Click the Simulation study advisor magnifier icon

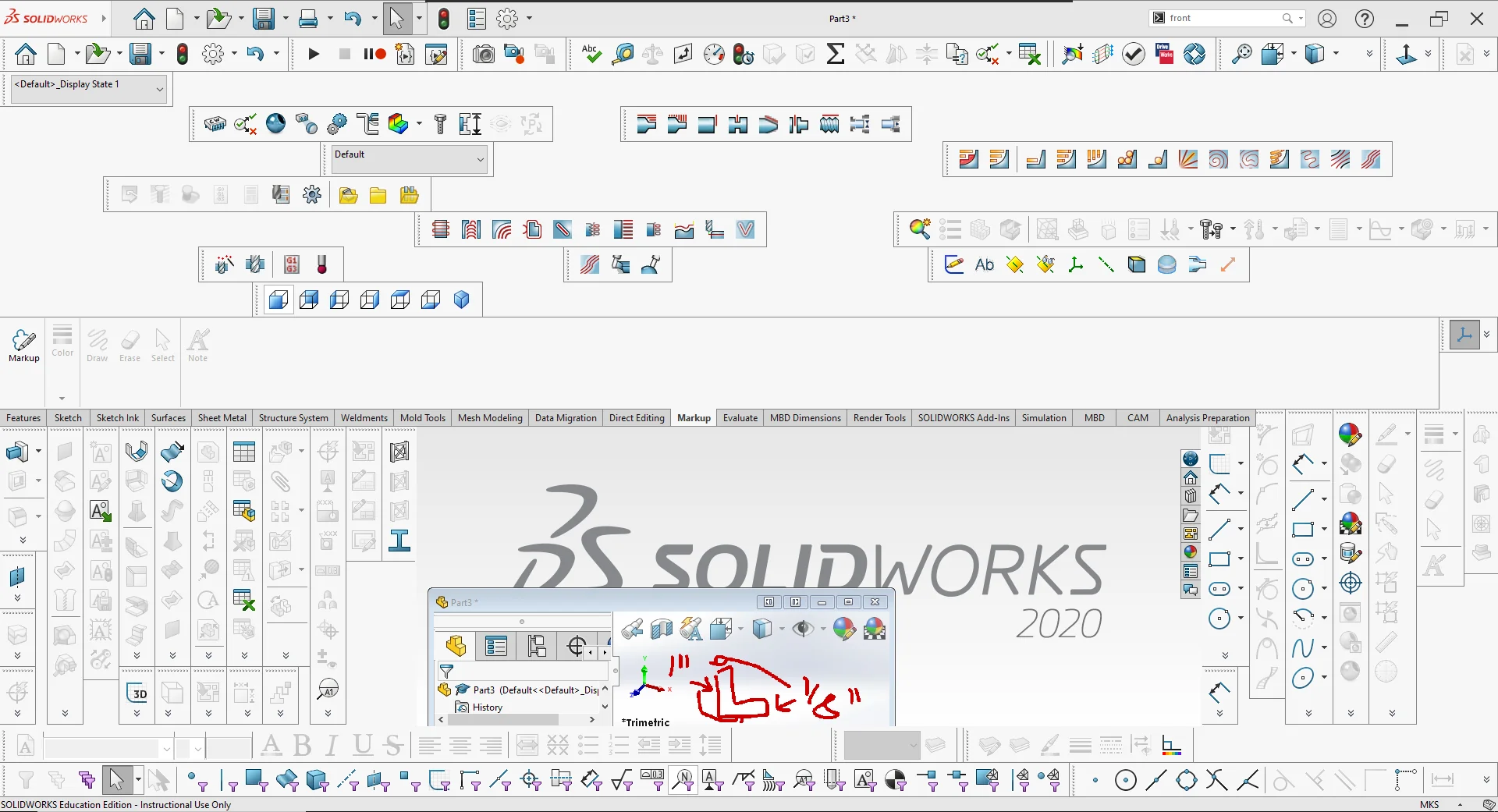920,229
